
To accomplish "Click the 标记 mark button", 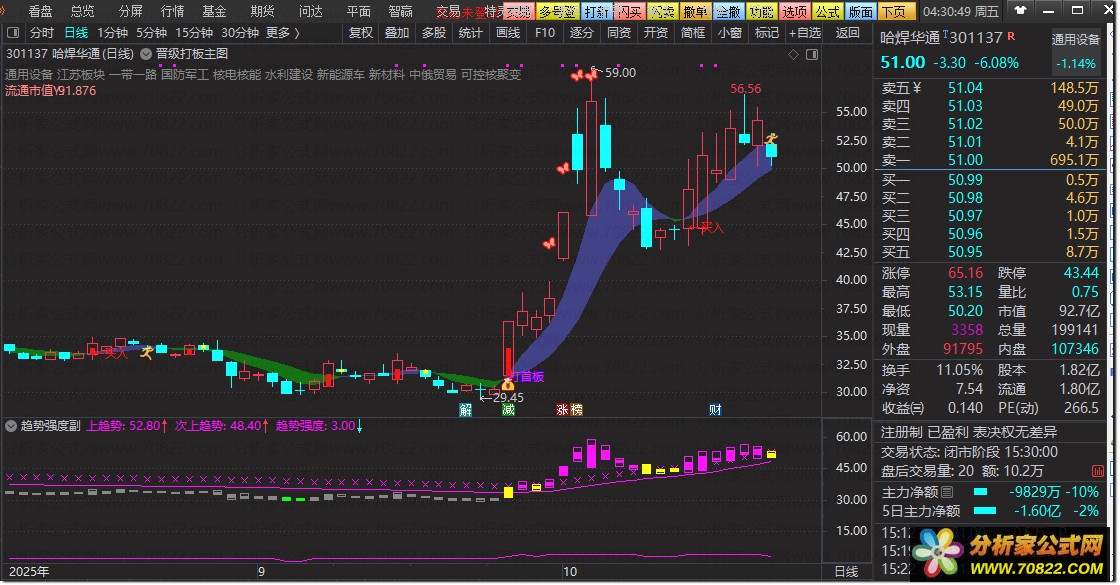I will click(766, 33).
